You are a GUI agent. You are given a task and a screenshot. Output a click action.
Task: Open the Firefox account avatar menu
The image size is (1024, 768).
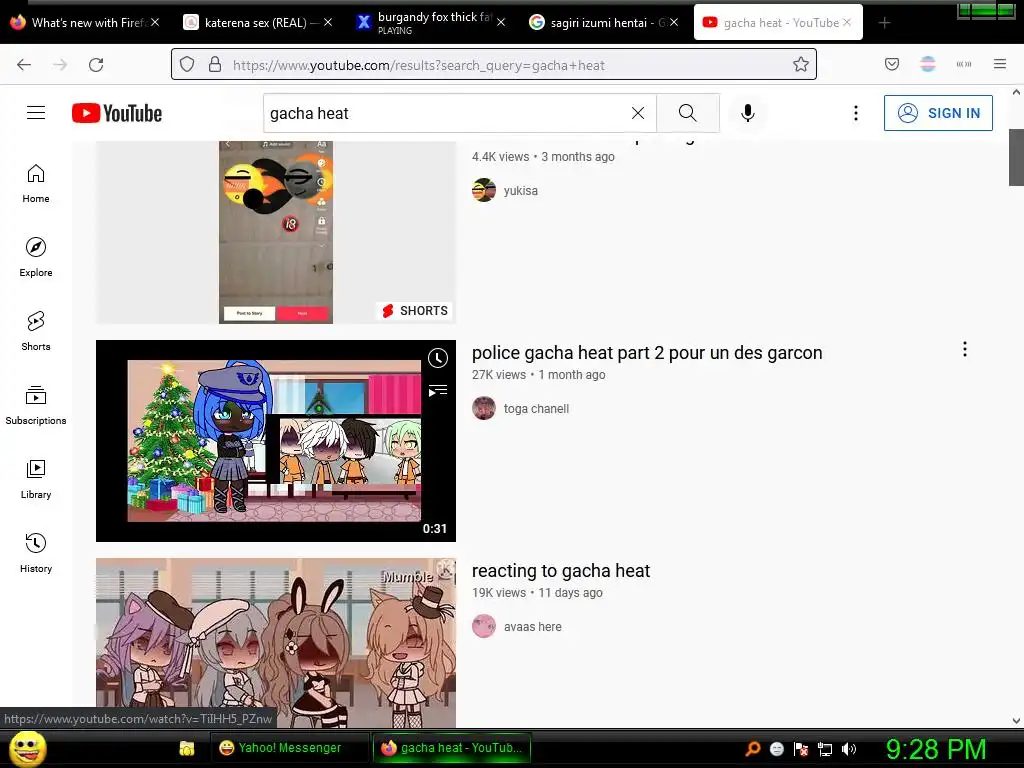click(928, 64)
